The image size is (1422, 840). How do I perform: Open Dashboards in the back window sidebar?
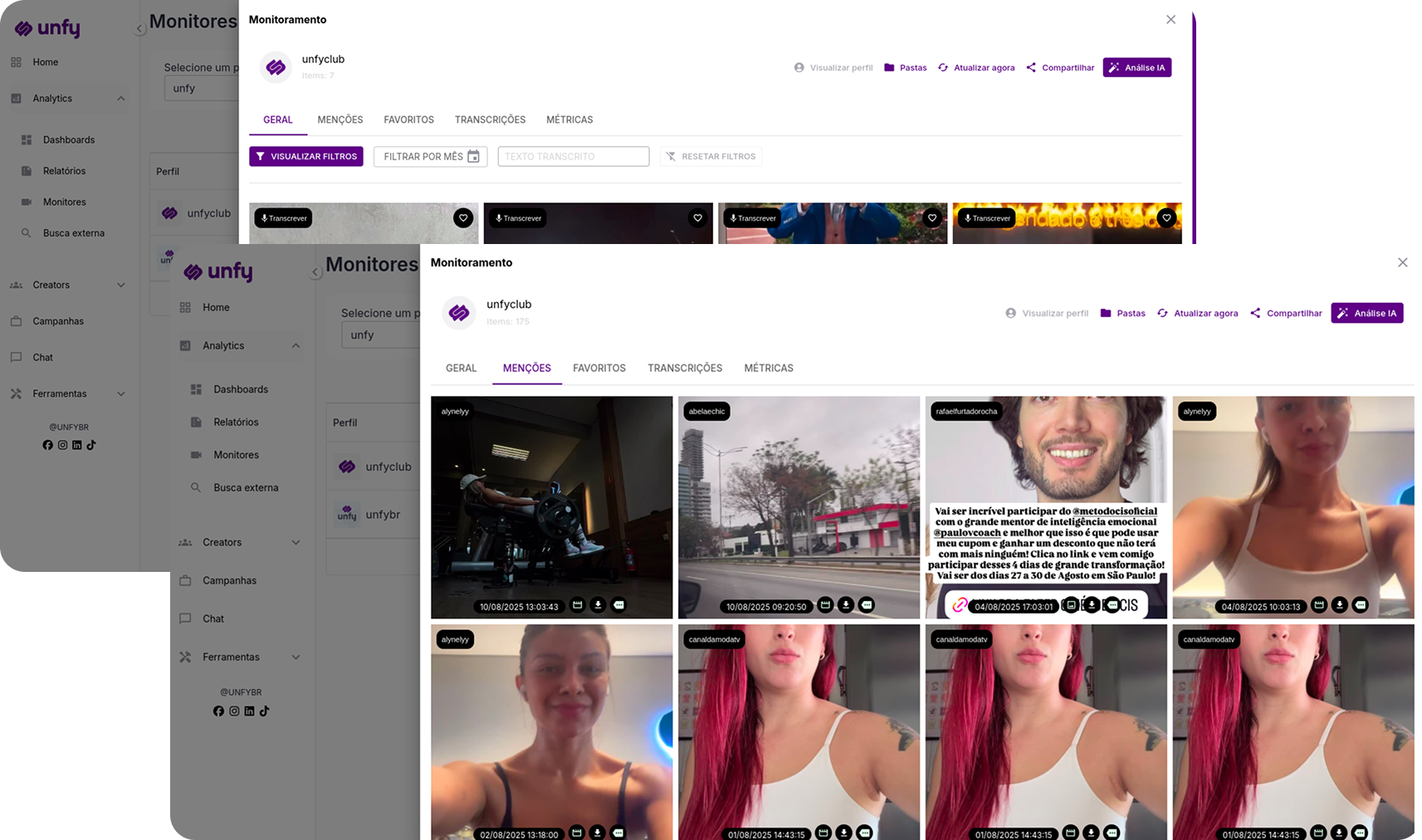click(x=69, y=139)
